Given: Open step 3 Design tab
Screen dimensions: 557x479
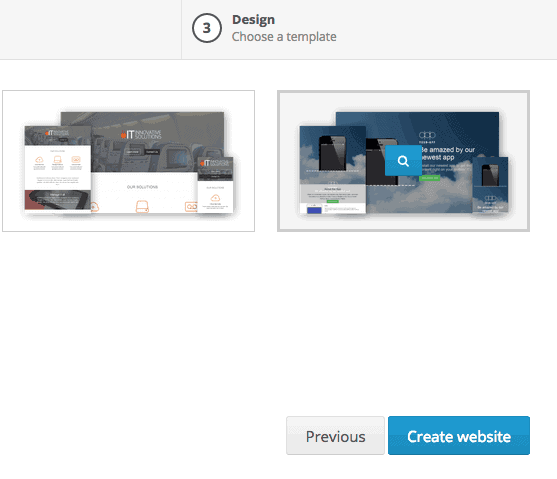Looking at the screenshot, I should (369, 29).
